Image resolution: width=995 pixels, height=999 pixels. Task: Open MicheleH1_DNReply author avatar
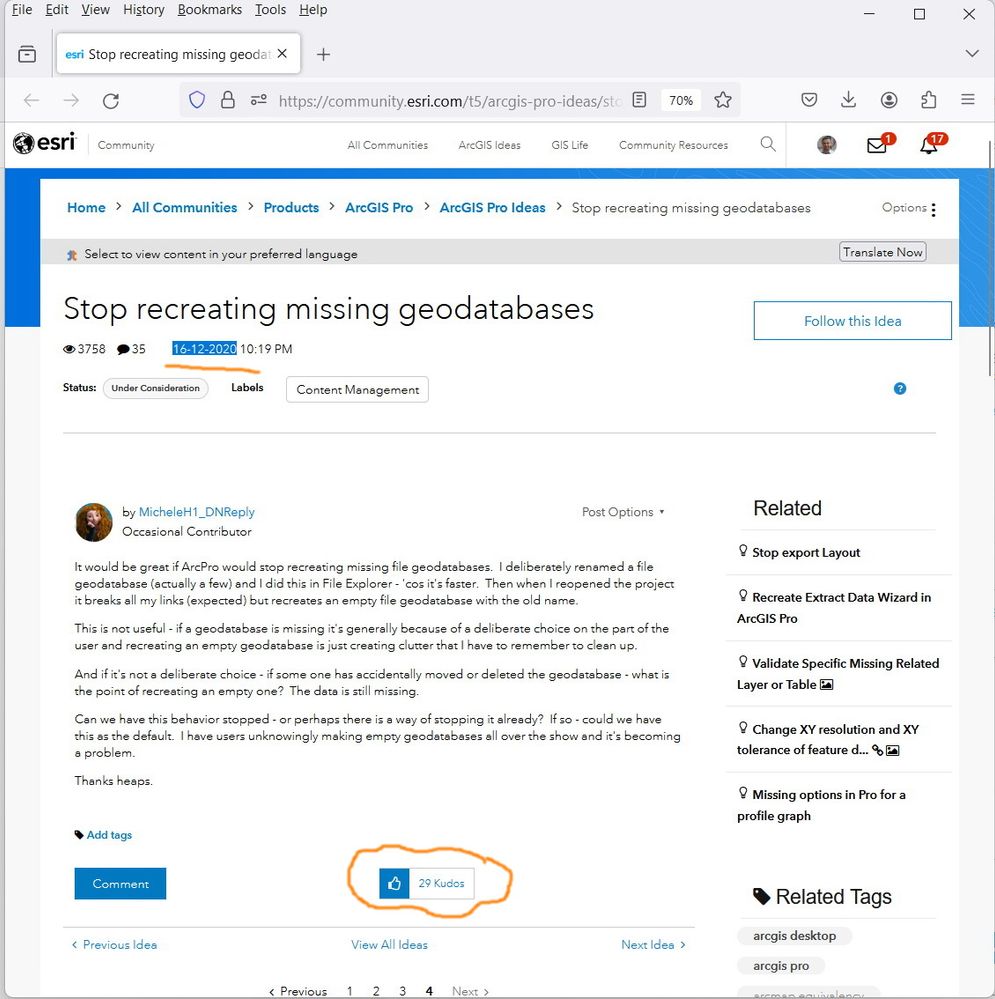point(94,522)
